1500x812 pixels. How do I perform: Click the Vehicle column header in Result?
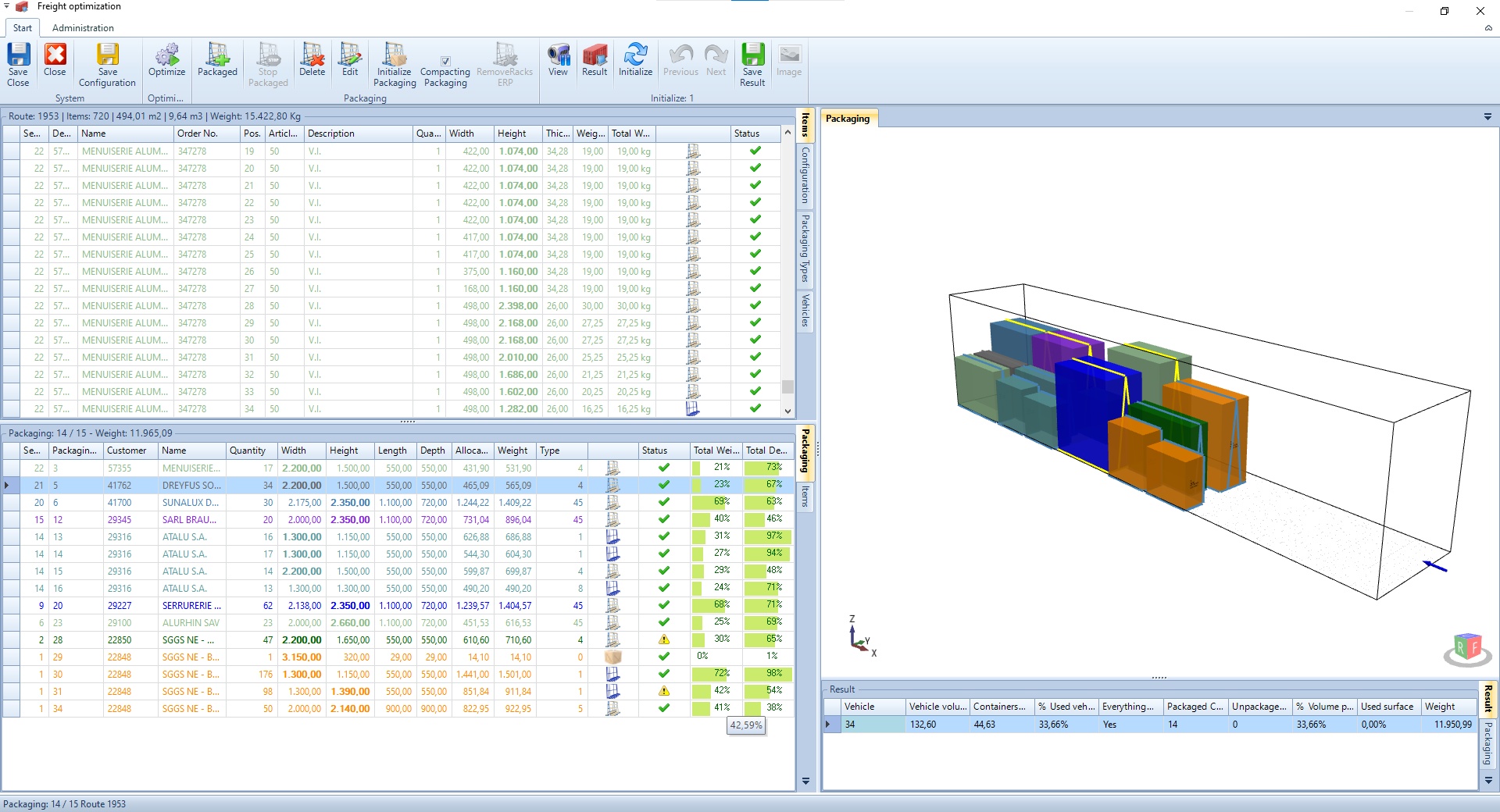pos(873,707)
